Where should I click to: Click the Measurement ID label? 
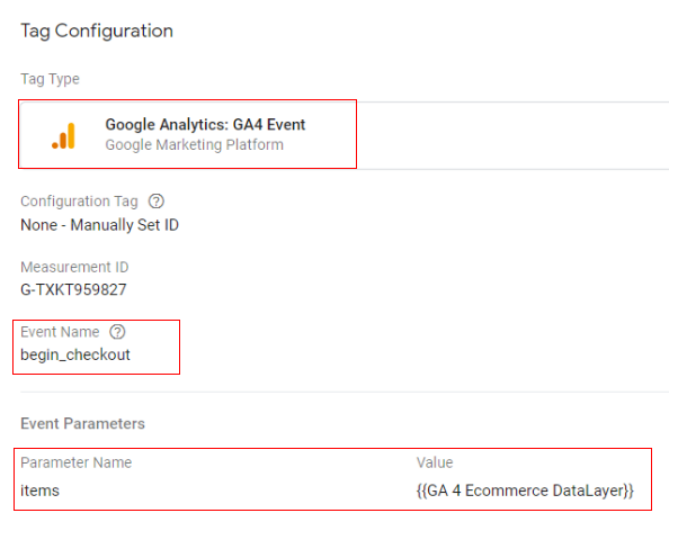coord(75,267)
